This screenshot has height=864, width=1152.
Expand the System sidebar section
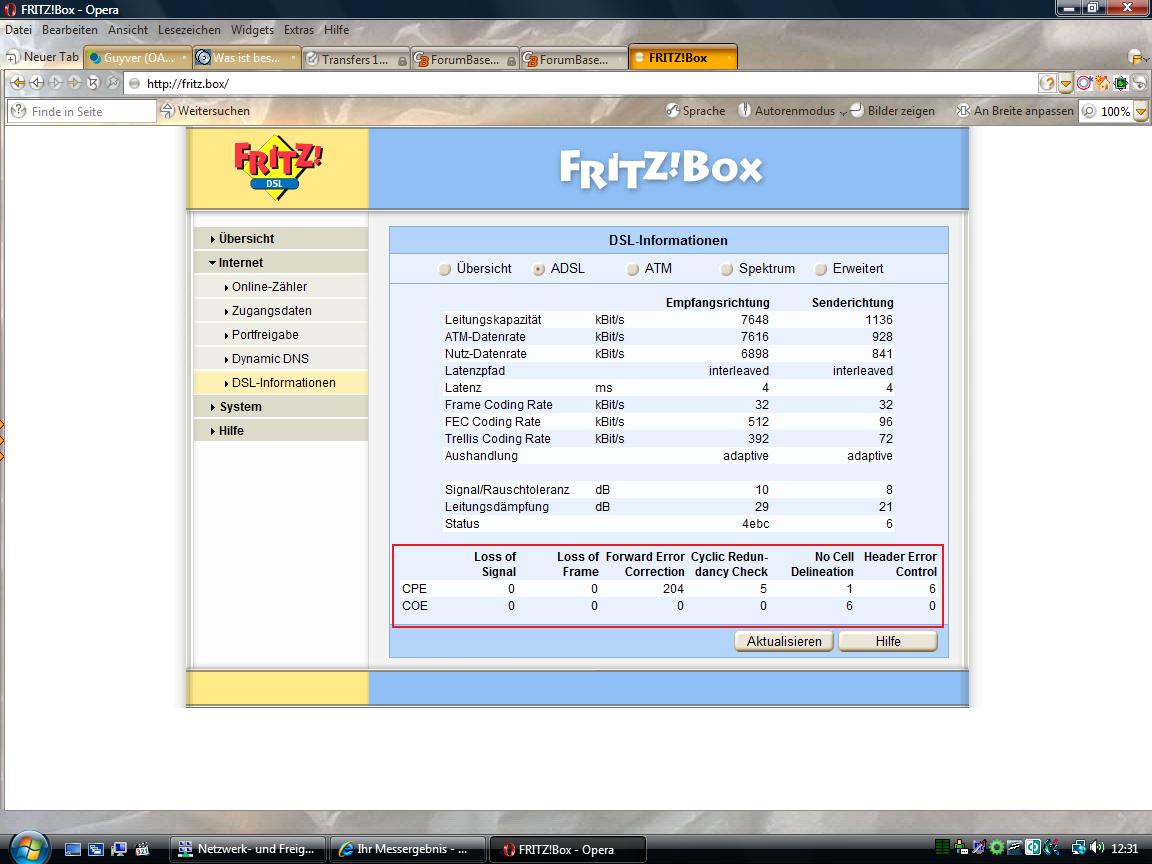coord(281,407)
